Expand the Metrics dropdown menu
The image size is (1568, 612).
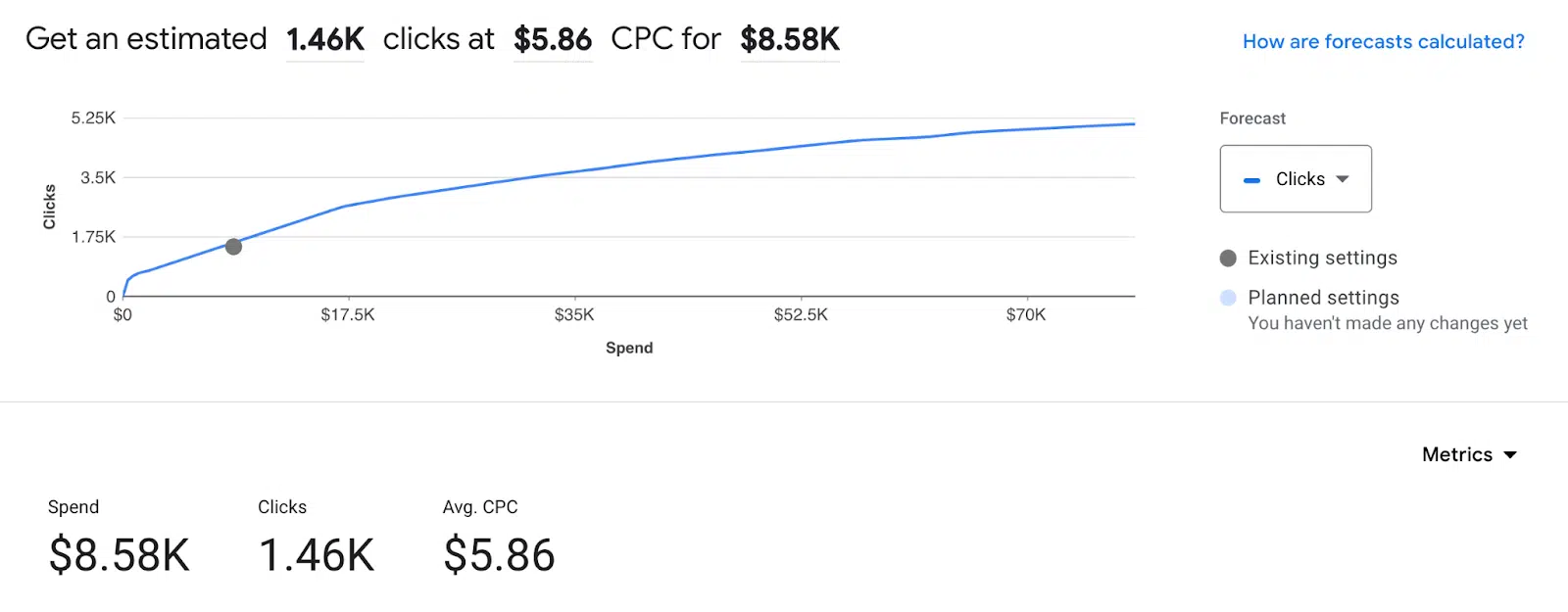coord(1469,454)
